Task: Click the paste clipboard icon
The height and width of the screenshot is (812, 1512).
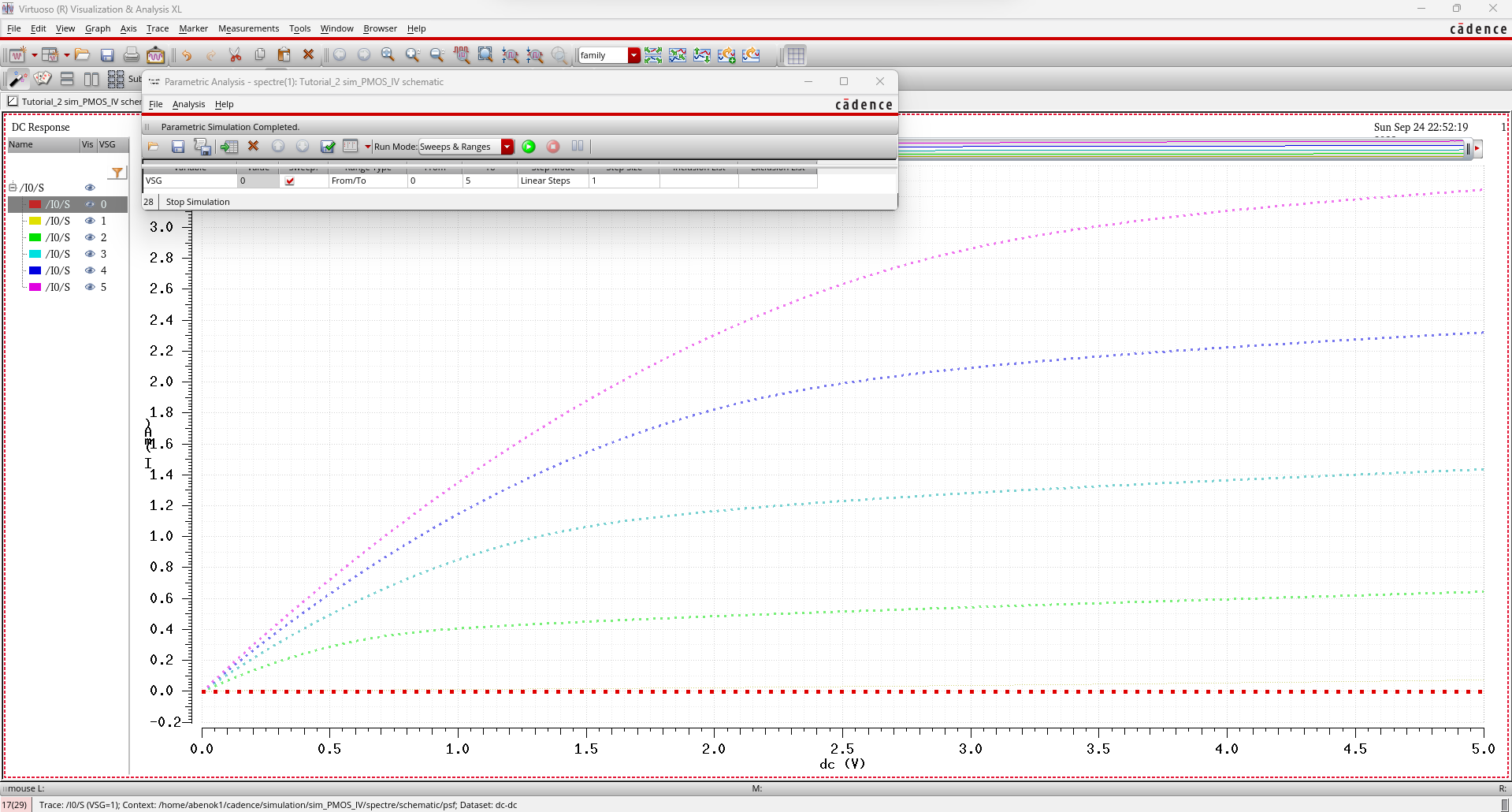Action: (x=284, y=55)
